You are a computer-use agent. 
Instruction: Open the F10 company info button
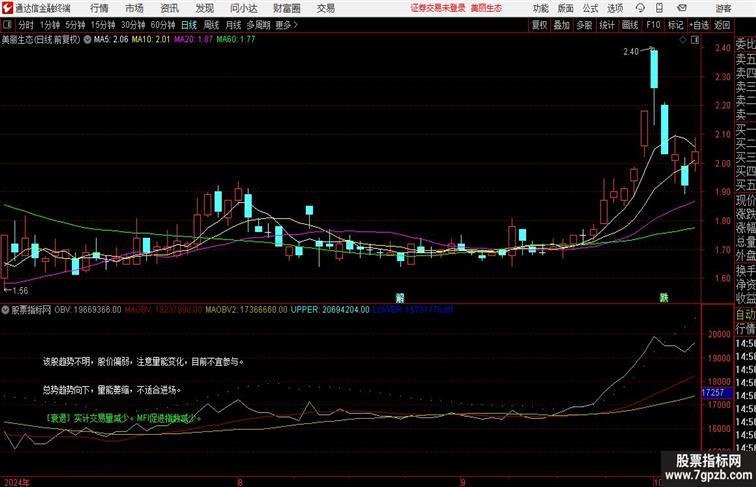click(653, 25)
